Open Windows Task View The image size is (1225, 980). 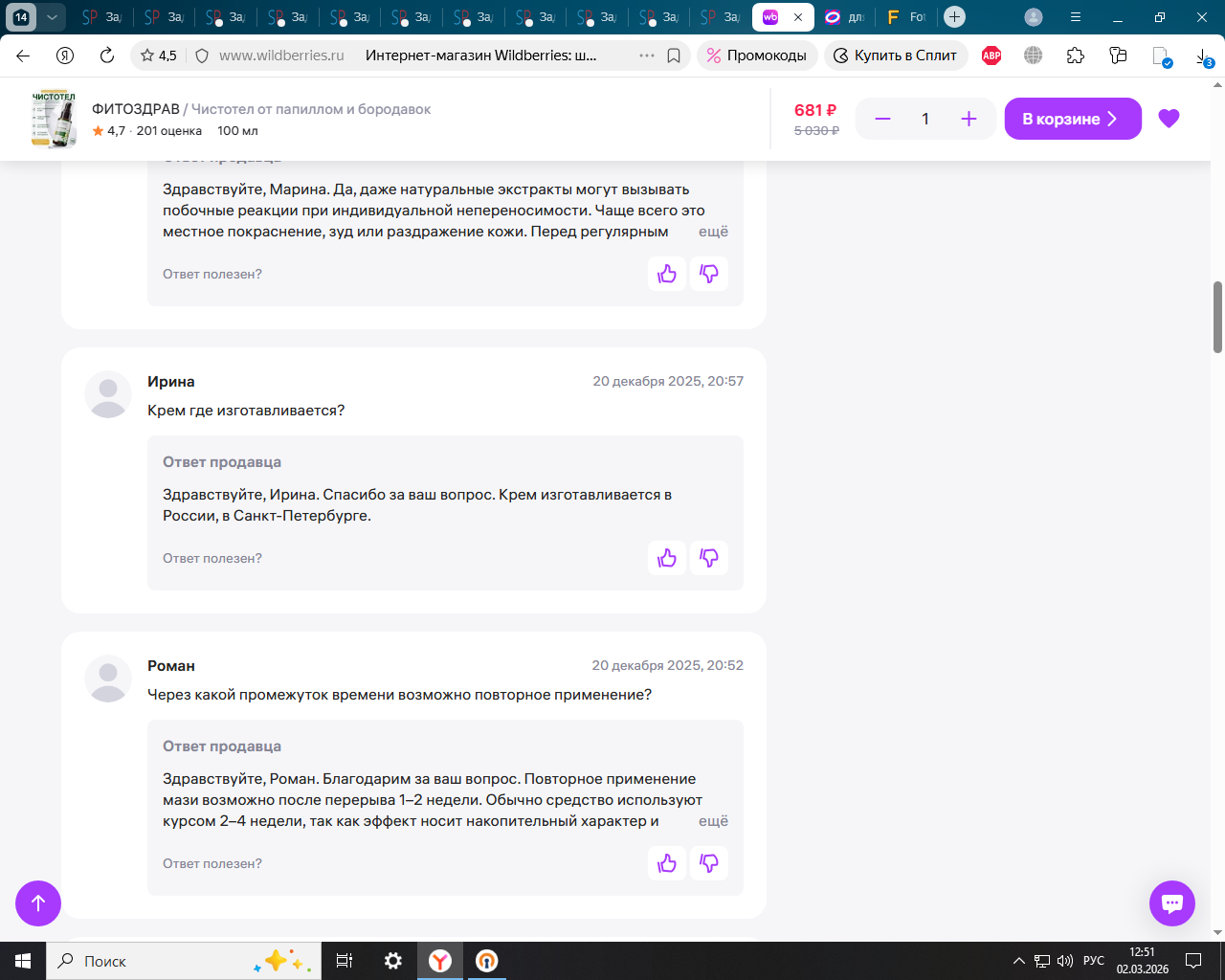(345, 961)
